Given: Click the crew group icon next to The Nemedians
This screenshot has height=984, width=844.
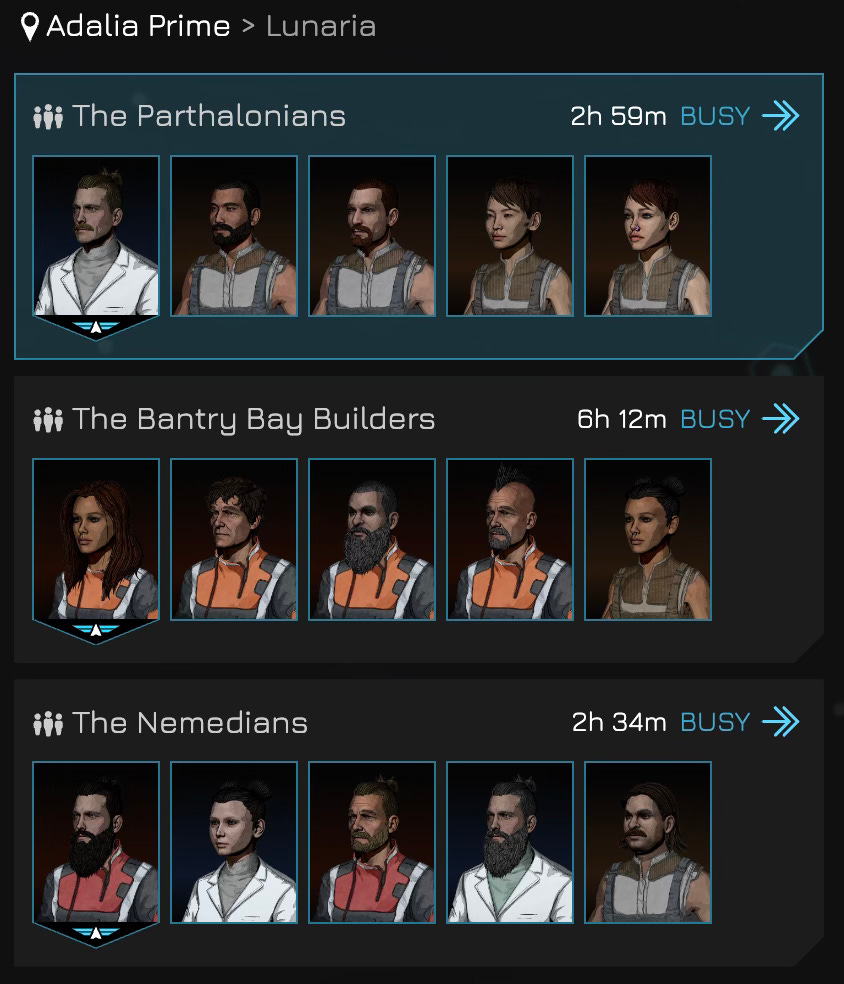Looking at the screenshot, I should (x=48, y=724).
